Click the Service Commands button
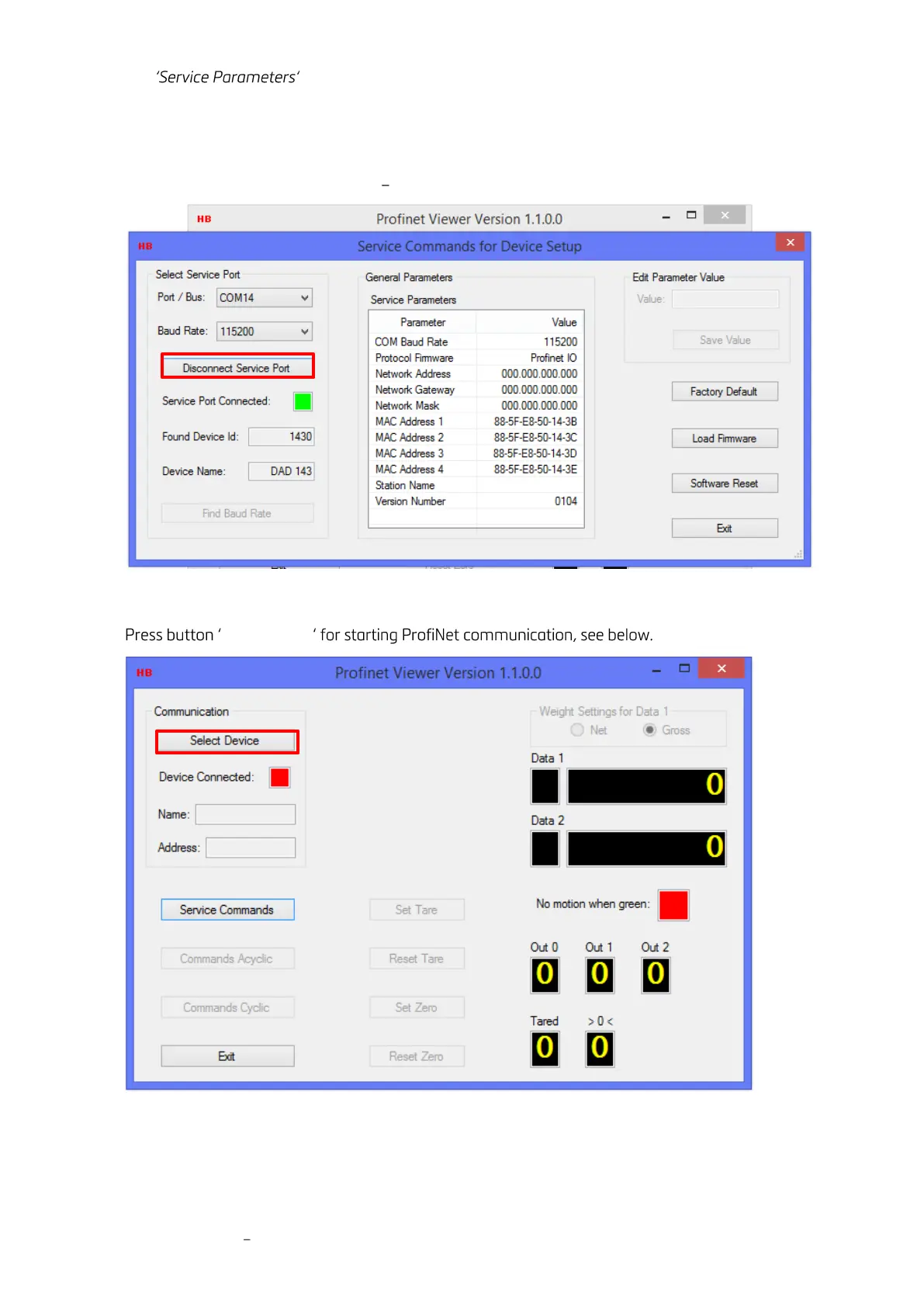This screenshot has height=1307, width=924. (x=227, y=910)
